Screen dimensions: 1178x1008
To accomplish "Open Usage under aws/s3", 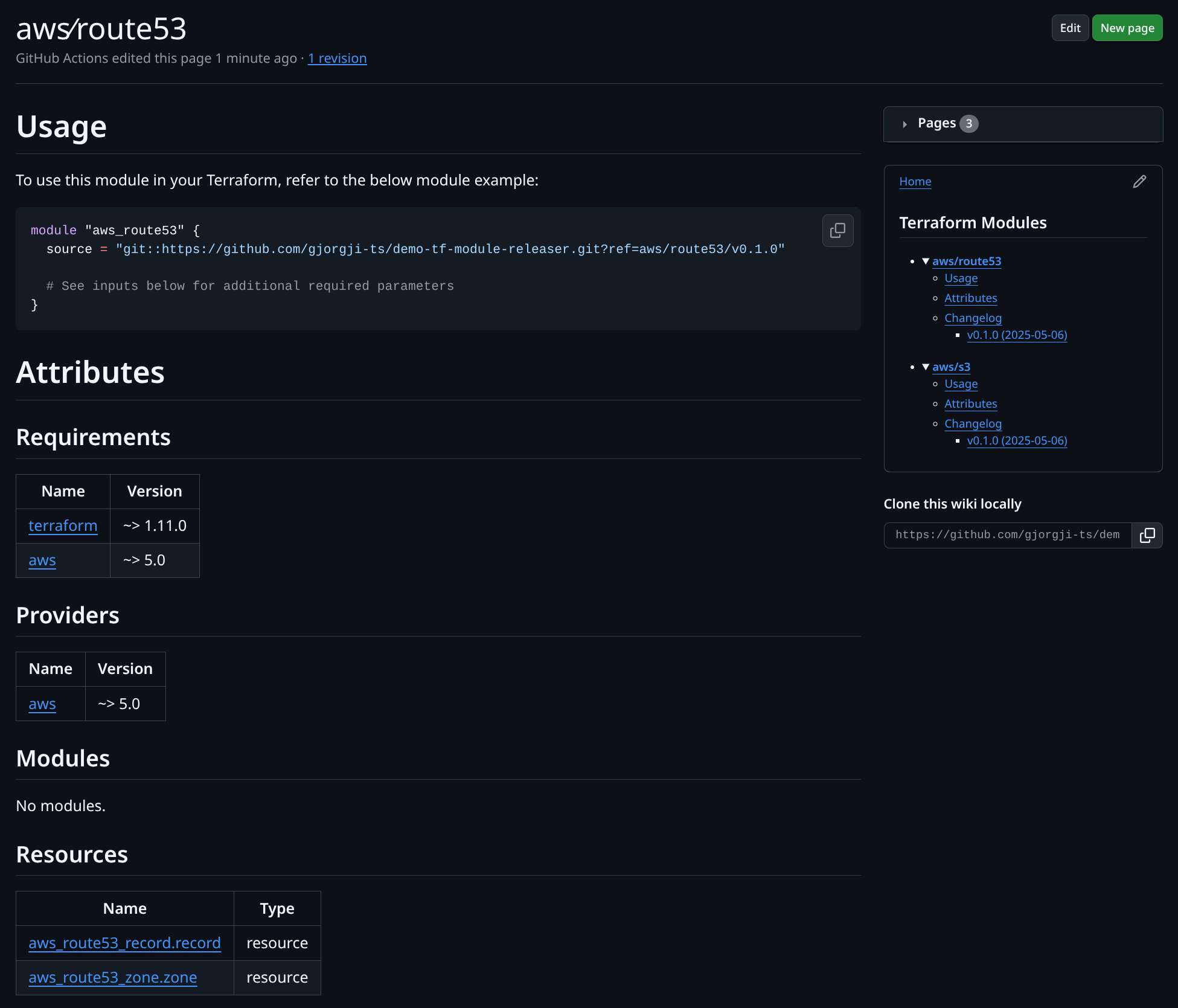I will click(961, 384).
